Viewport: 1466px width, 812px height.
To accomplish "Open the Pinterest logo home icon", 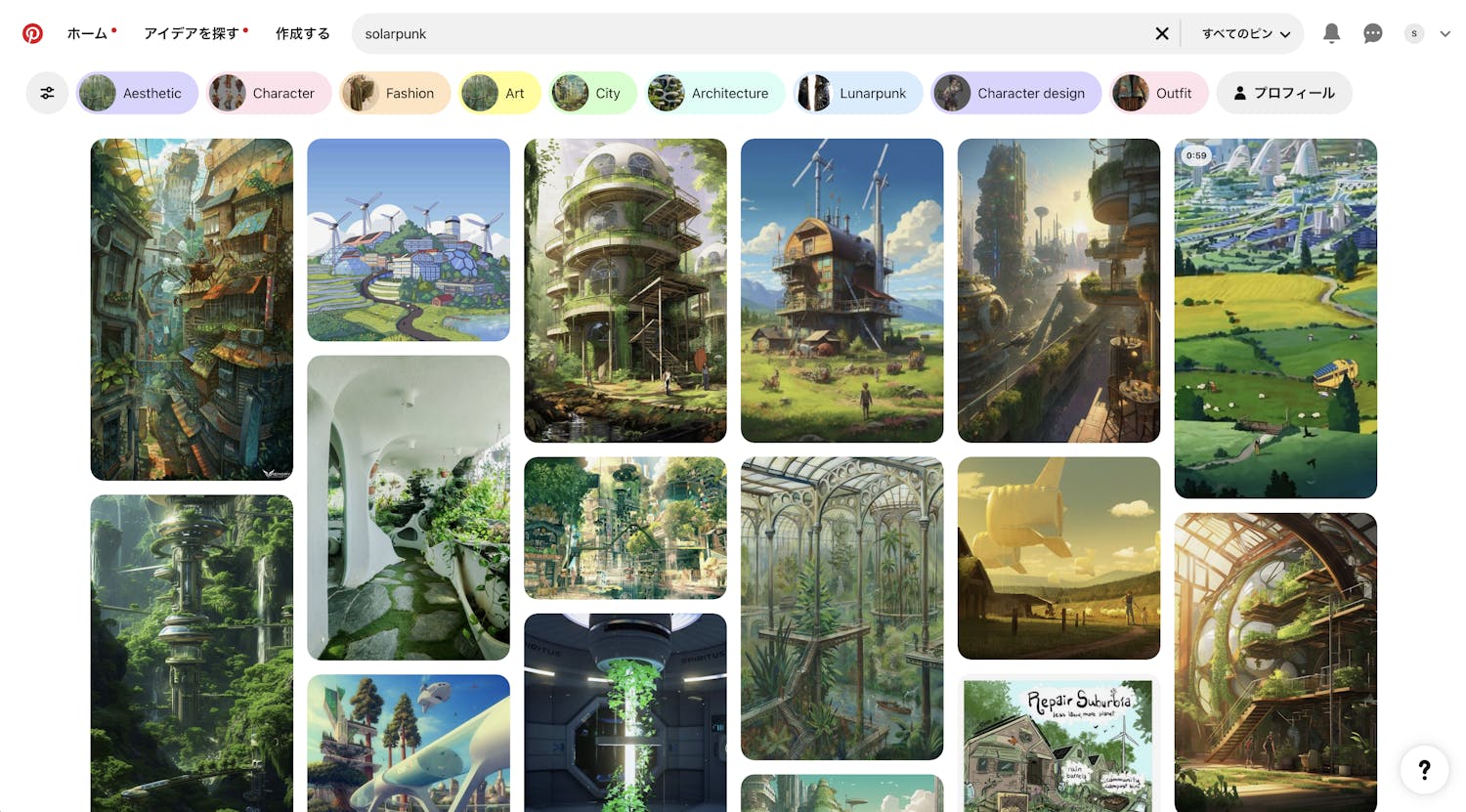I will tap(32, 33).
